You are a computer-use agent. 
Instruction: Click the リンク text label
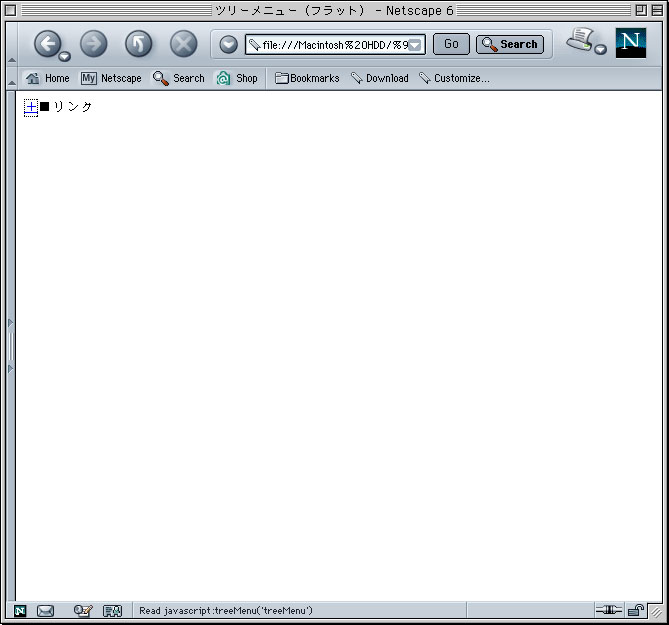click(73, 107)
